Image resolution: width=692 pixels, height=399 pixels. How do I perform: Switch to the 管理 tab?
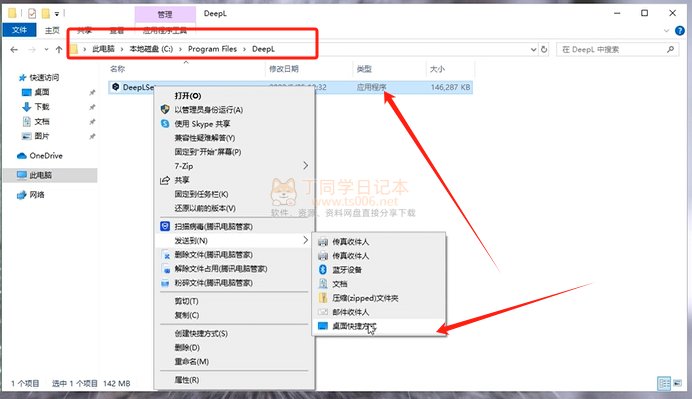click(165, 15)
